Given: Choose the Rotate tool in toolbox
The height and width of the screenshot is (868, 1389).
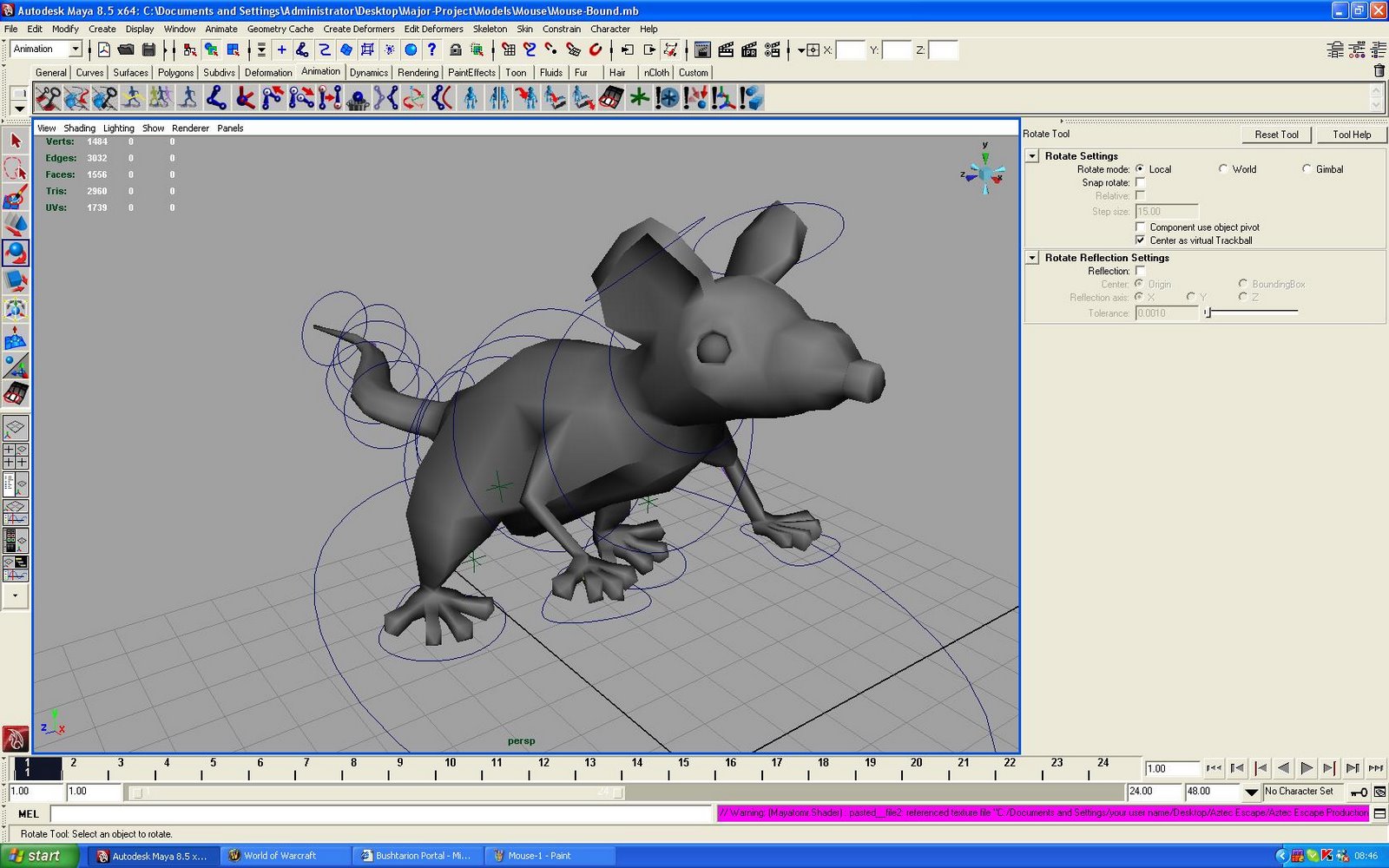Looking at the screenshot, I should [16, 253].
